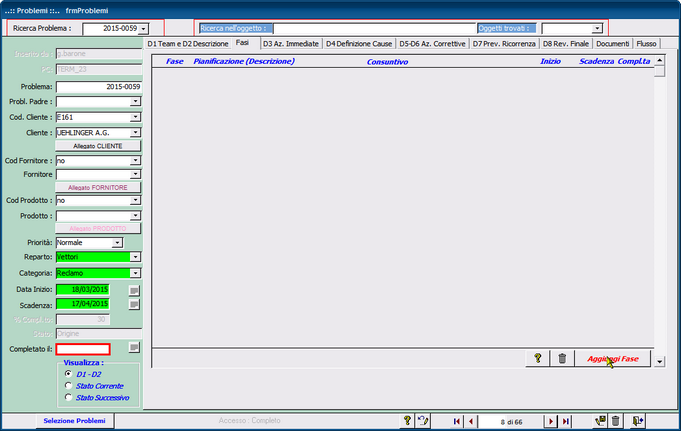Click the Aggiungi Fase button
Viewport: 681px width, 431px height.
coord(613,358)
